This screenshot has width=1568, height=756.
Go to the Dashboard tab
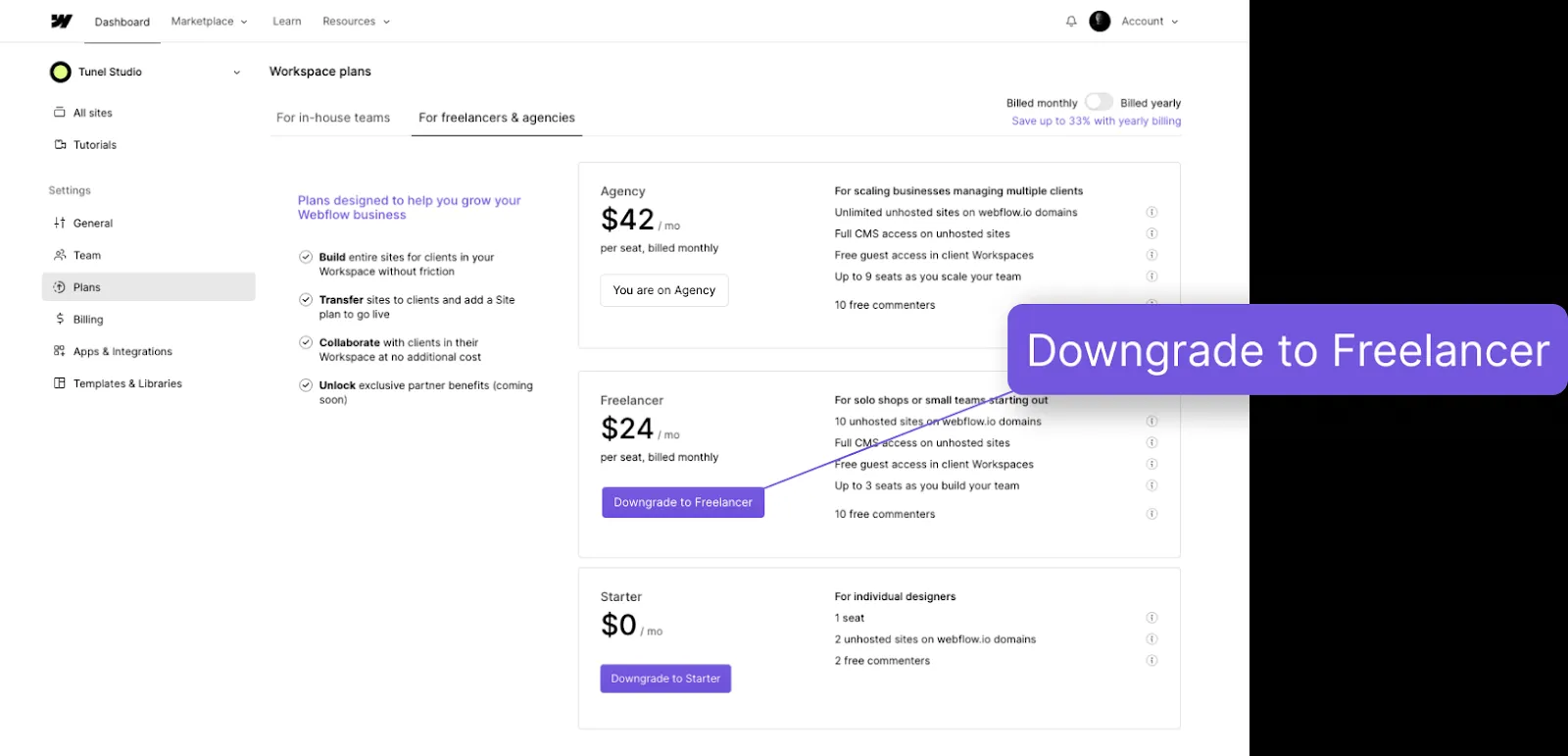point(122,22)
